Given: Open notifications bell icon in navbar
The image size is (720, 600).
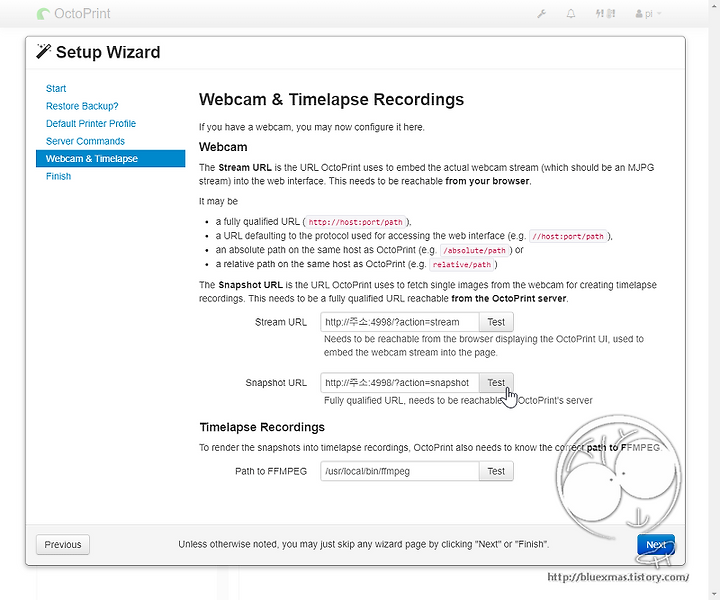Looking at the screenshot, I should [571, 14].
